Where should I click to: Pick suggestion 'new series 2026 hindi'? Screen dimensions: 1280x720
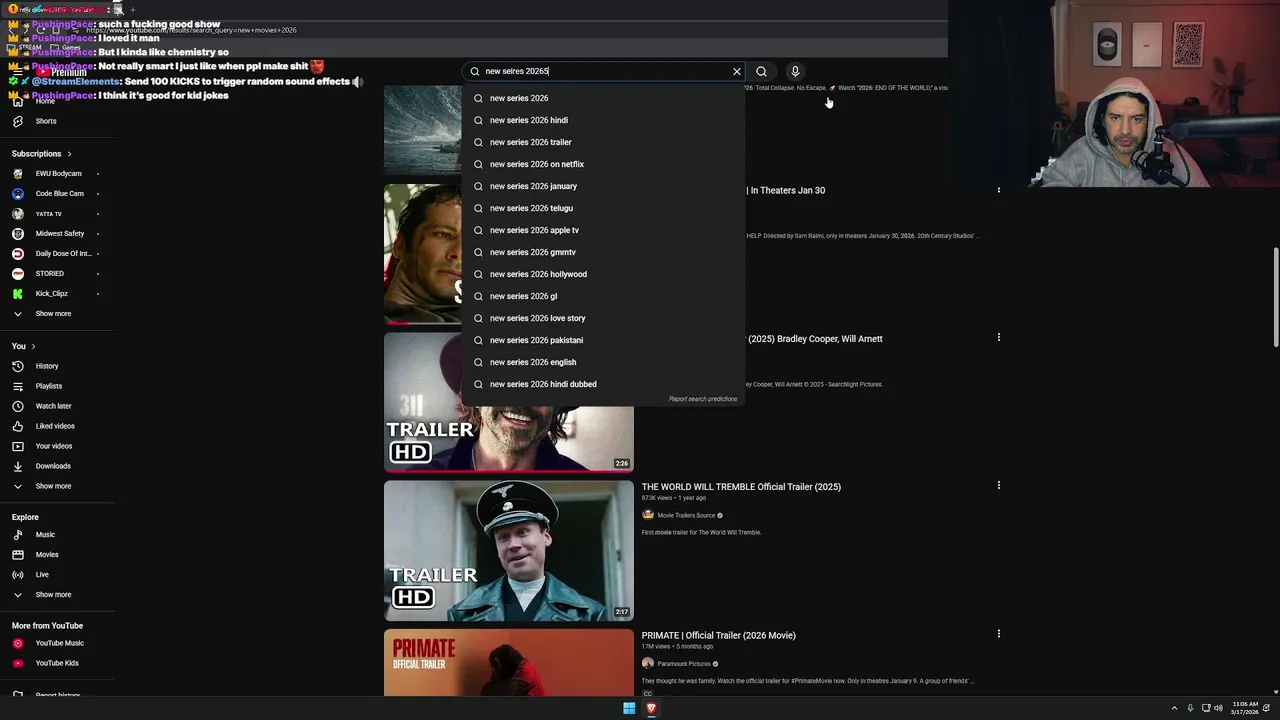click(604, 120)
